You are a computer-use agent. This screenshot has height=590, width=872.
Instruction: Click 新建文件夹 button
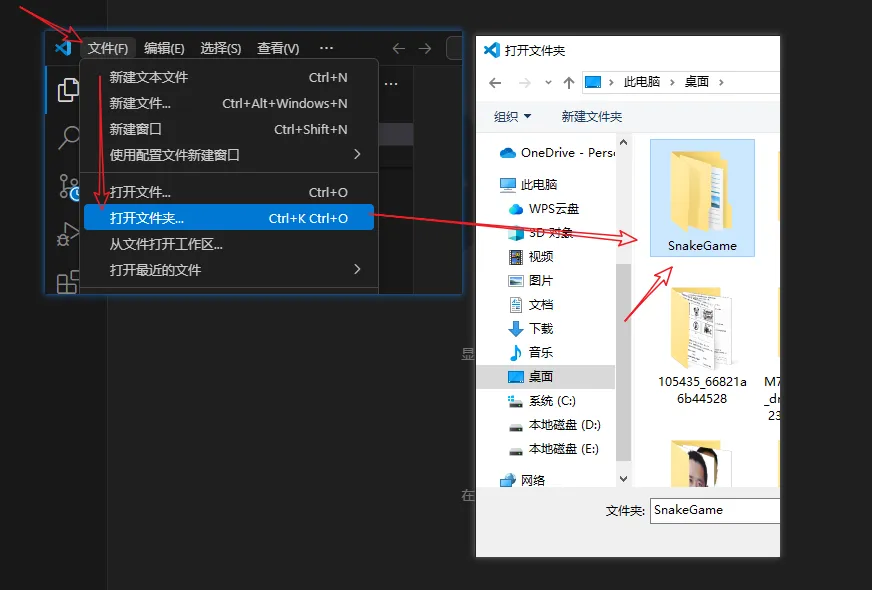[x=592, y=116]
